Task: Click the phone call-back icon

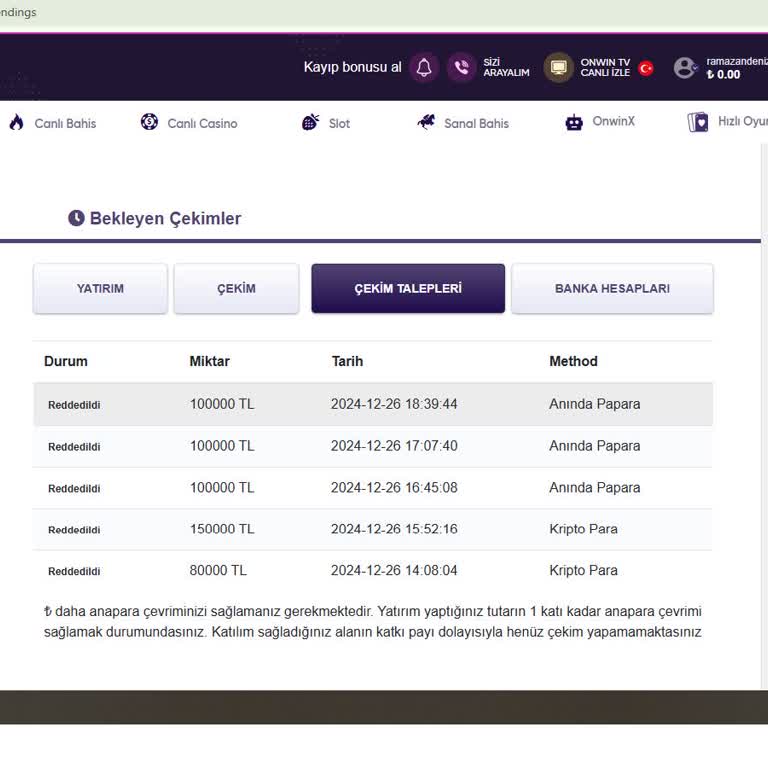Action: click(461, 68)
